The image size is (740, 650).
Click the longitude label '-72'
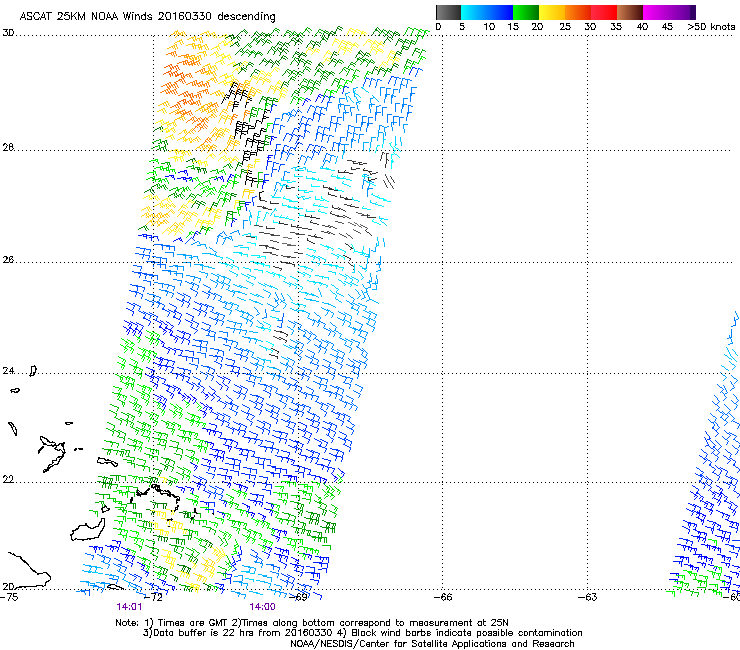point(154,597)
